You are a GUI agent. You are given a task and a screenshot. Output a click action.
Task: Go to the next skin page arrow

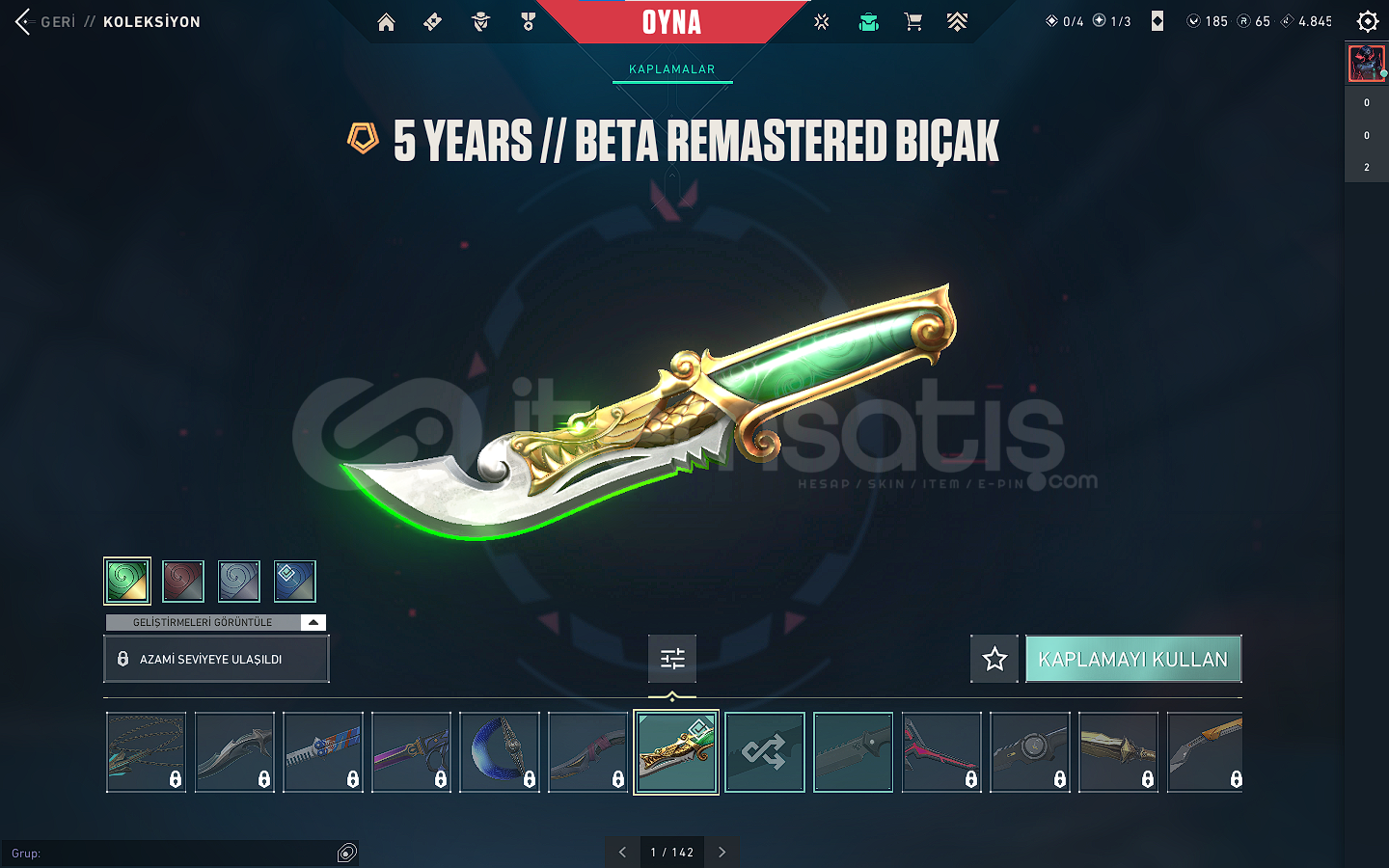722,852
